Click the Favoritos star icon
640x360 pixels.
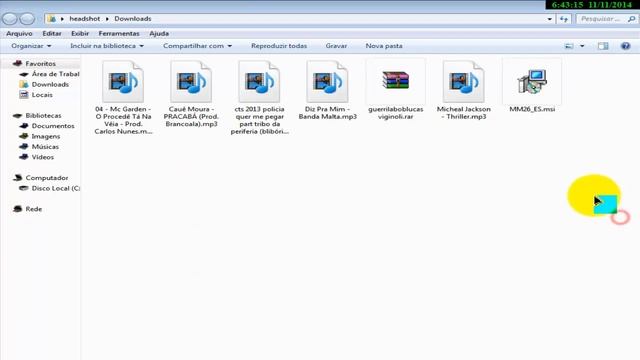17,64
